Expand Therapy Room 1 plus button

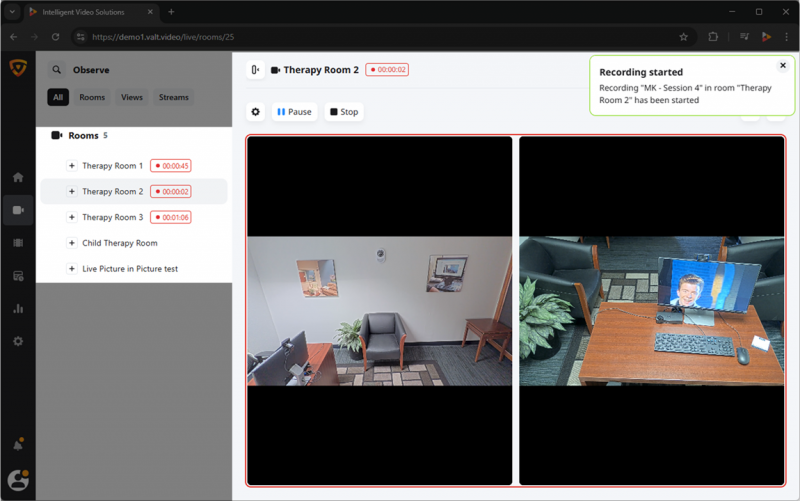[x=71, y=166]
